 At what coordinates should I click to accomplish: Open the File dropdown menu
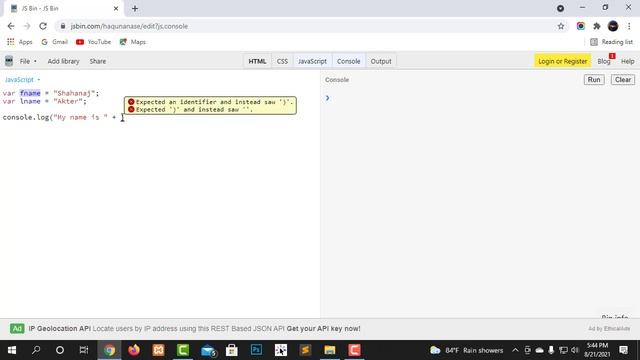pos(28,61)
